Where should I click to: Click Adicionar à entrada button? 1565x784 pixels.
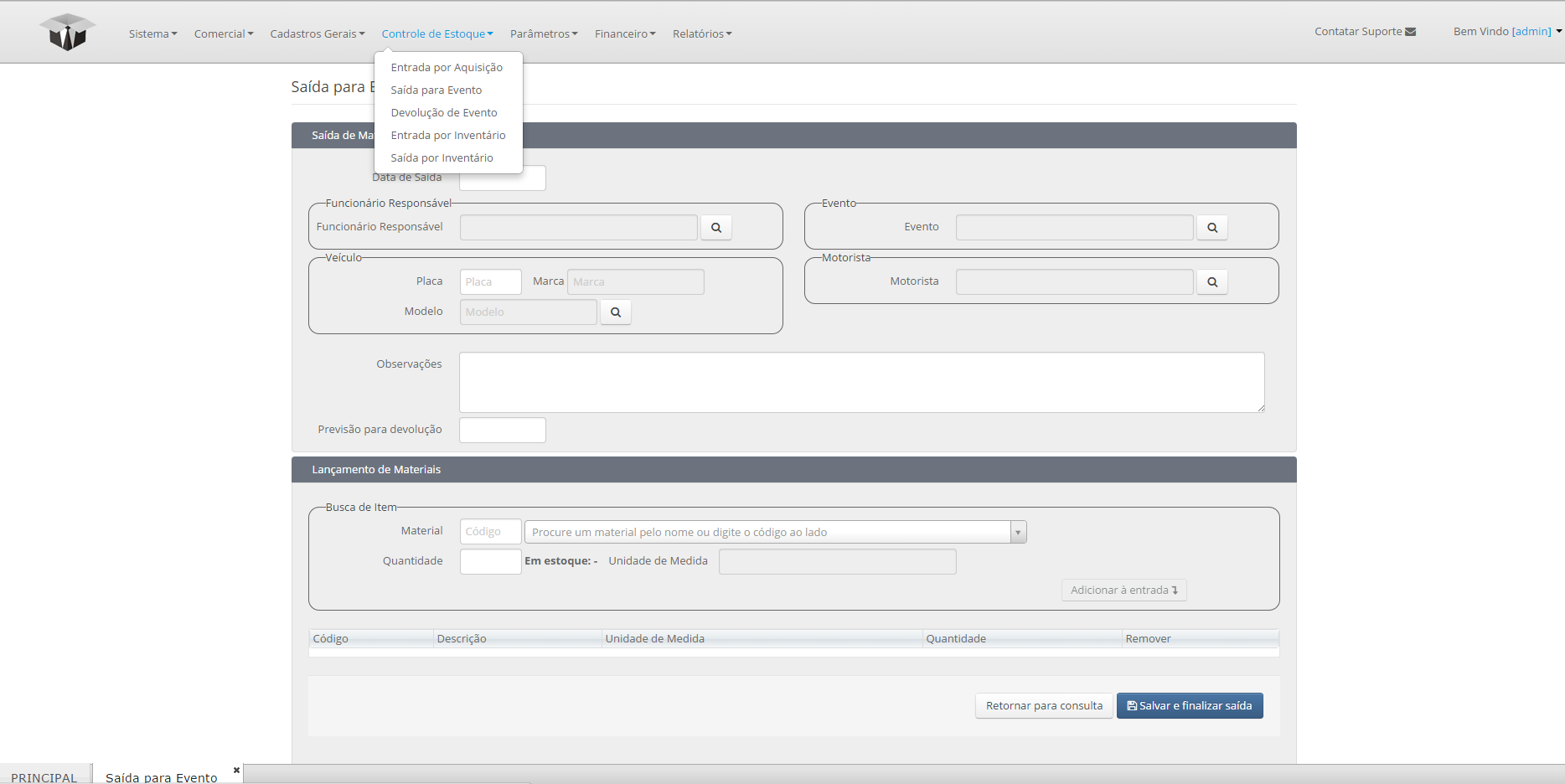(1124, 591)
